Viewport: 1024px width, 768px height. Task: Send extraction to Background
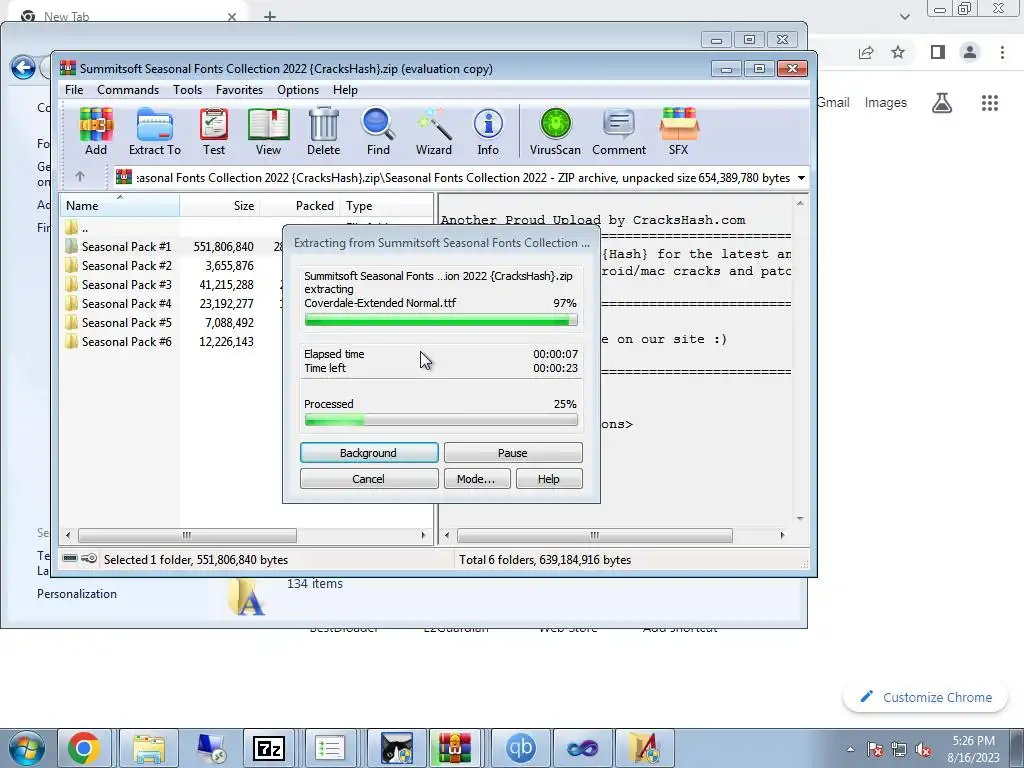tap(369, 453)
